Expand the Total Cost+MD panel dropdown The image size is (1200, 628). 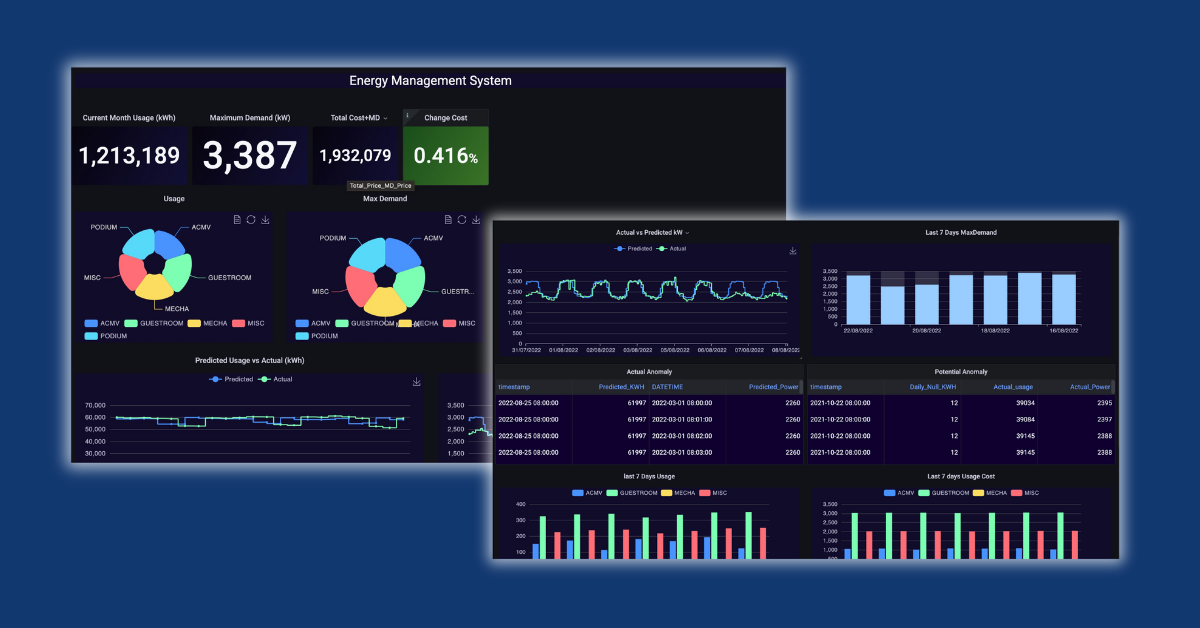[385, 118]
